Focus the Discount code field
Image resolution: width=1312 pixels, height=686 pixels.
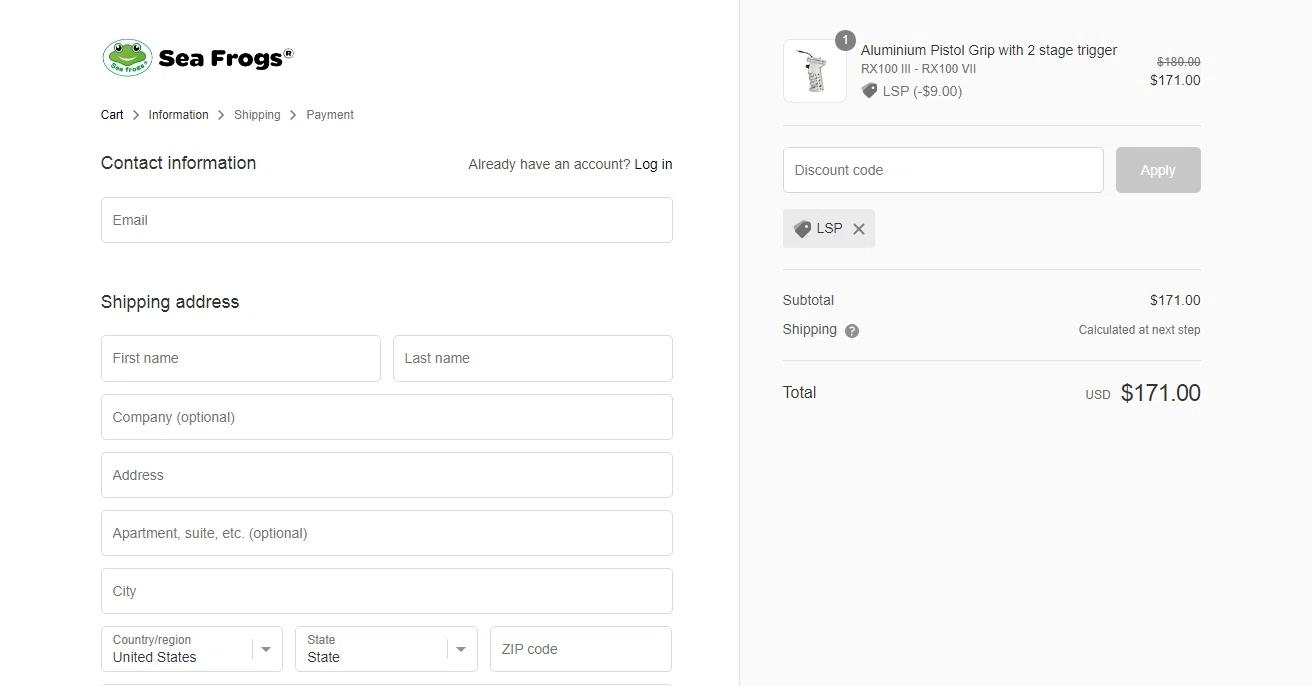tap(943, 170)
